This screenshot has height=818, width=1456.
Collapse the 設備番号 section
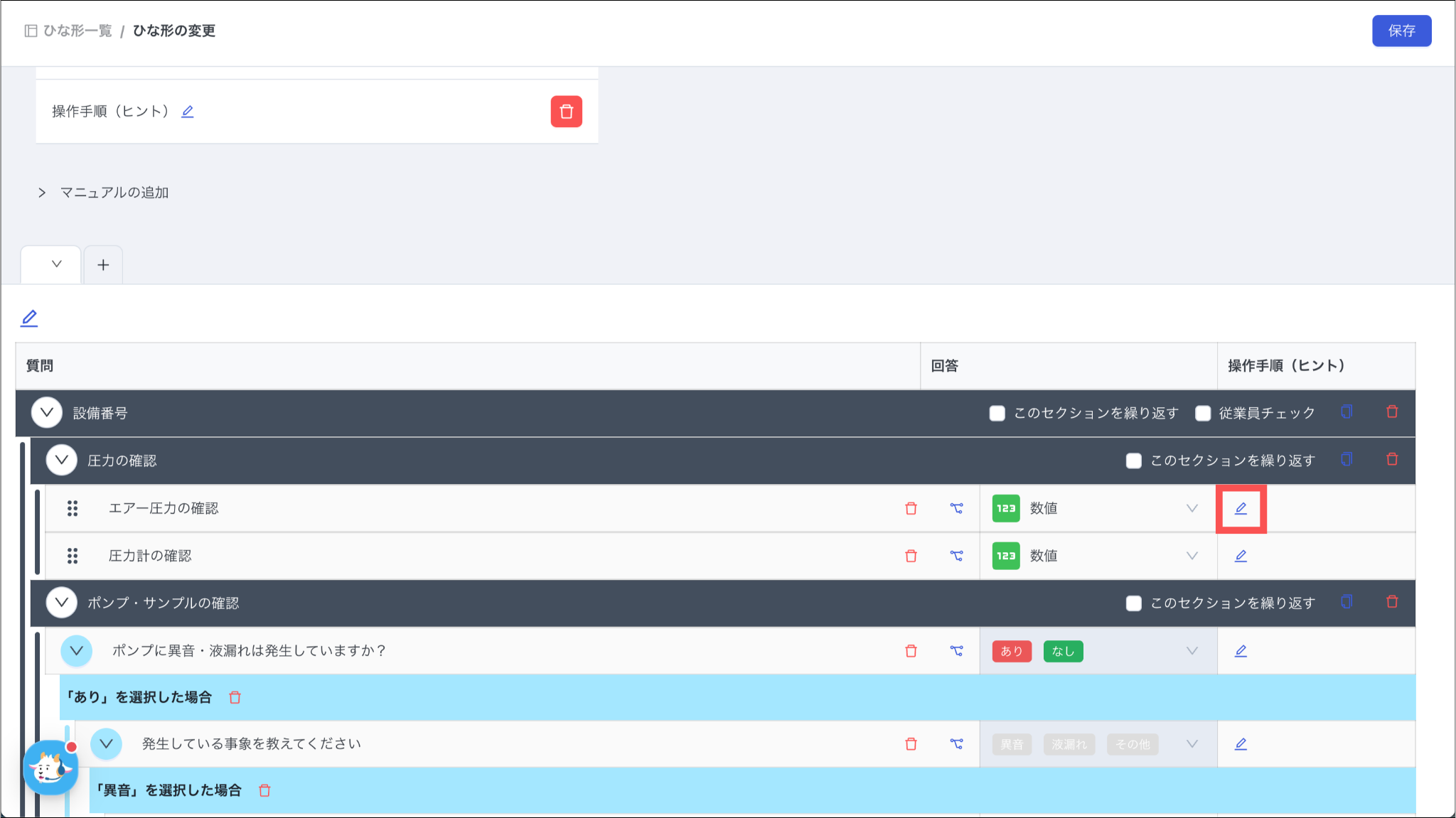pyautogui.click(x=47, y=412)
